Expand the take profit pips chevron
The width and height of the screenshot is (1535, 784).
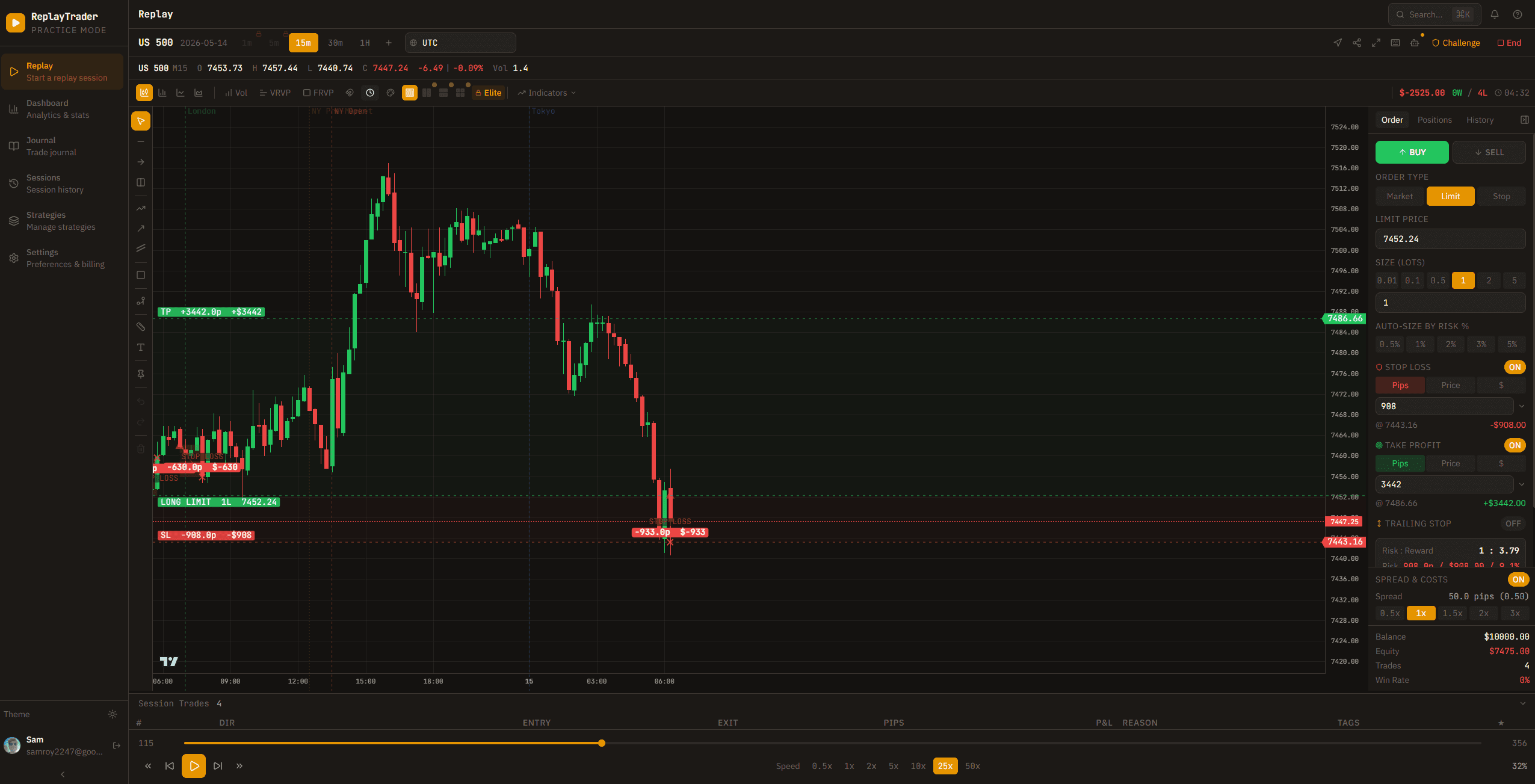point(1522,484)
